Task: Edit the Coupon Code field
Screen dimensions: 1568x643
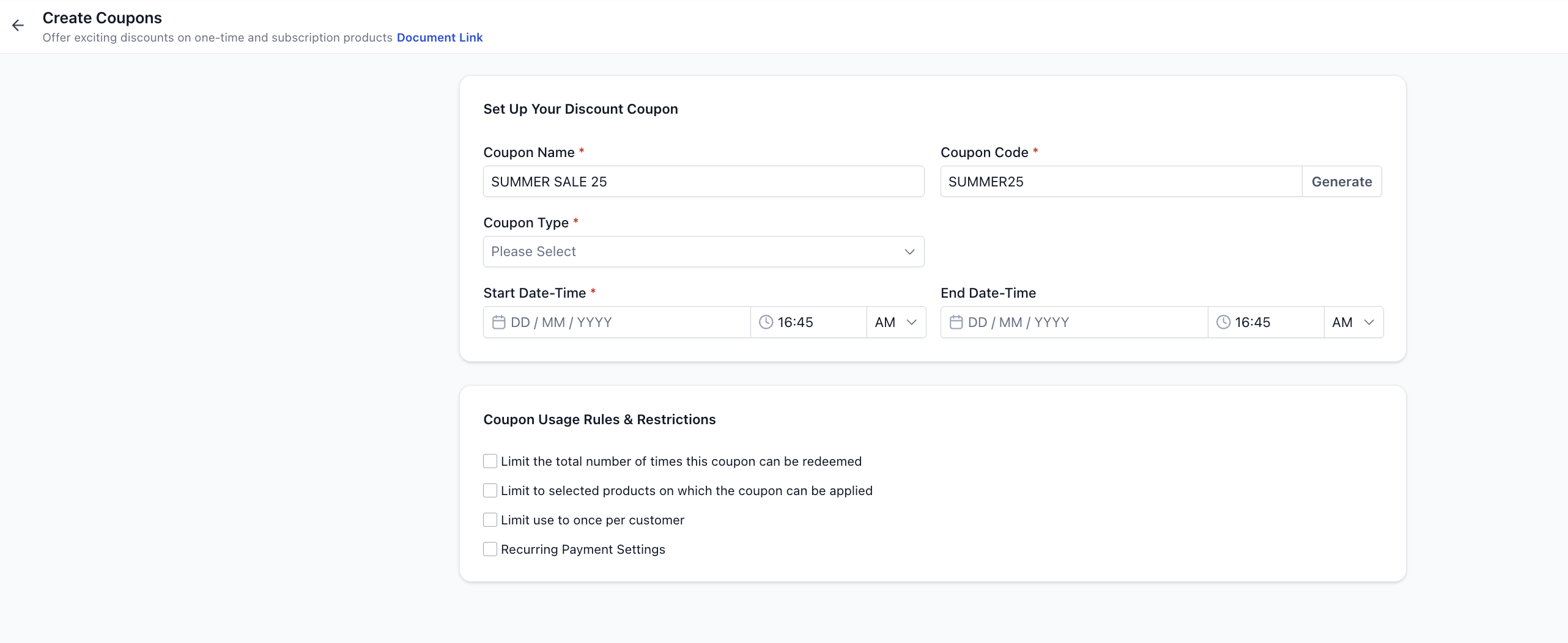Action: click(1121, 182)
